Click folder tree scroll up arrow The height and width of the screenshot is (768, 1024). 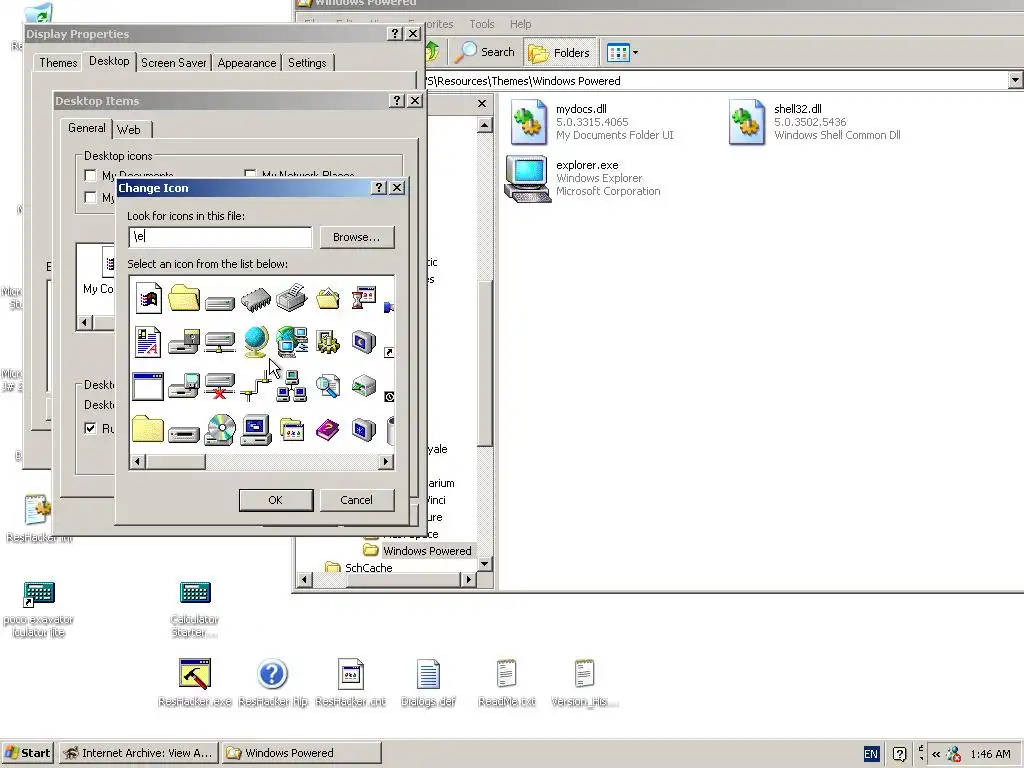(485, 125)
